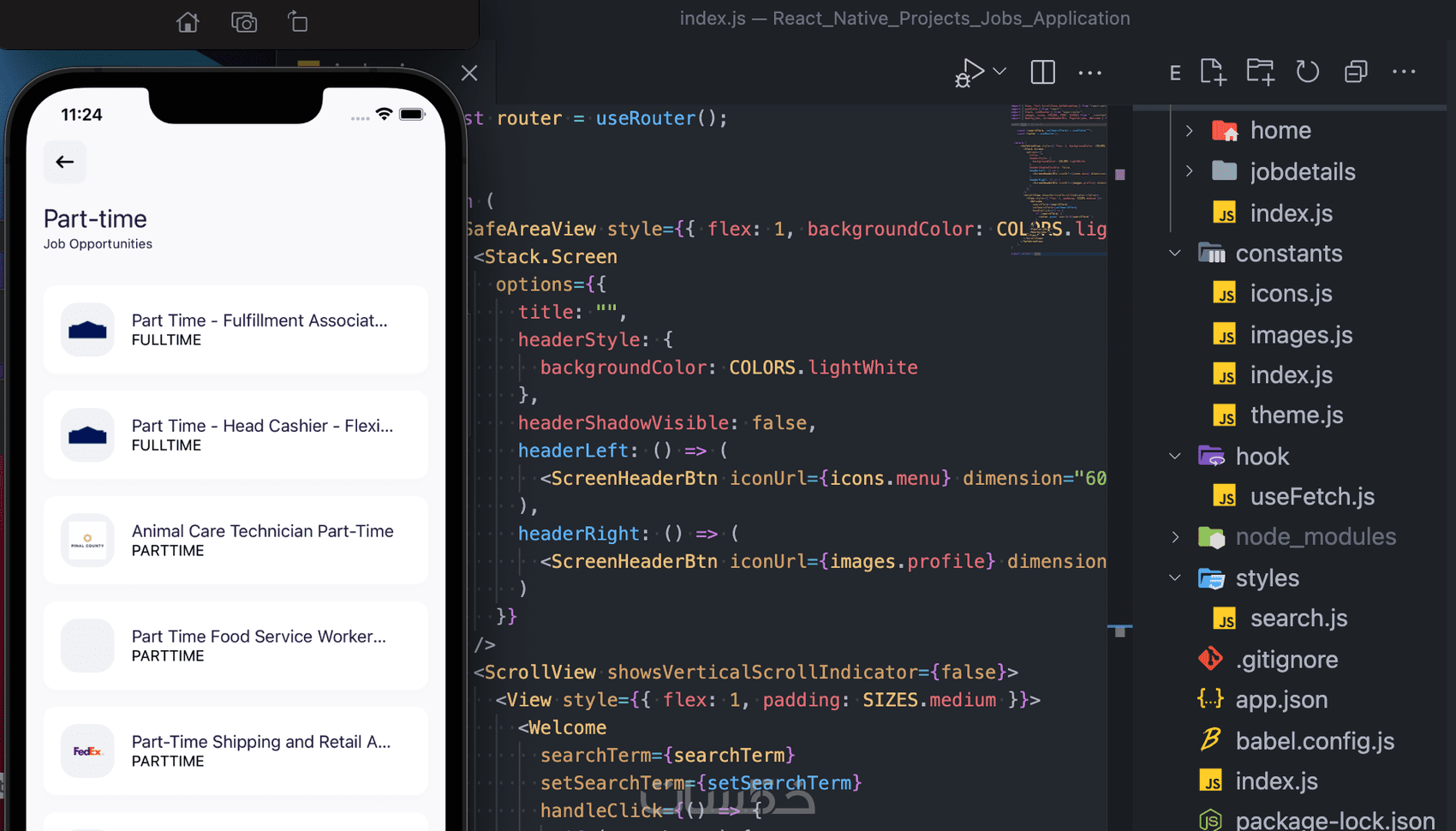Open Explorer panel's more actions menu
Screen dimensions: 1456x831
[x=1404, y=72]
